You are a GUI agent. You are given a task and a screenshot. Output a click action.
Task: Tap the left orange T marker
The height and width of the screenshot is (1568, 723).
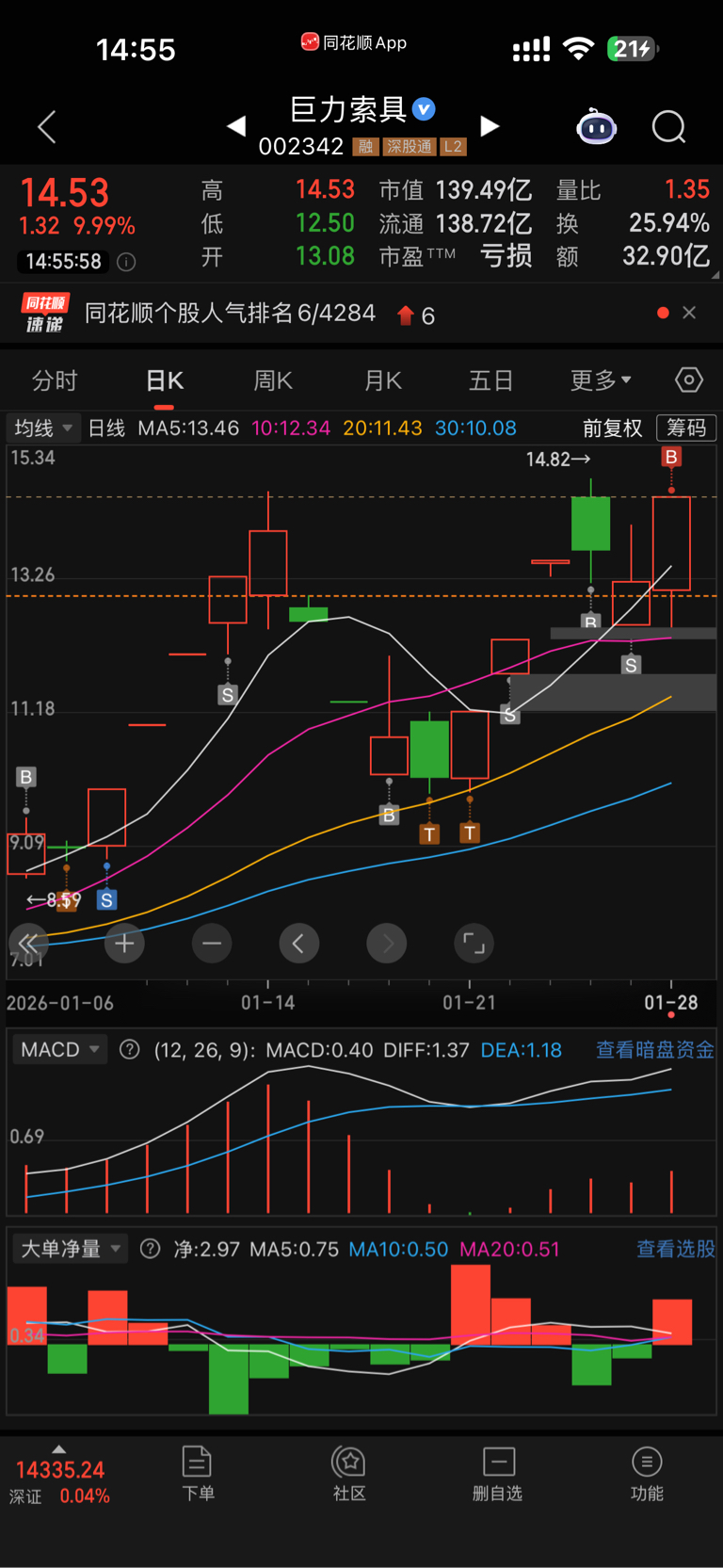click(x=429, y=834)
